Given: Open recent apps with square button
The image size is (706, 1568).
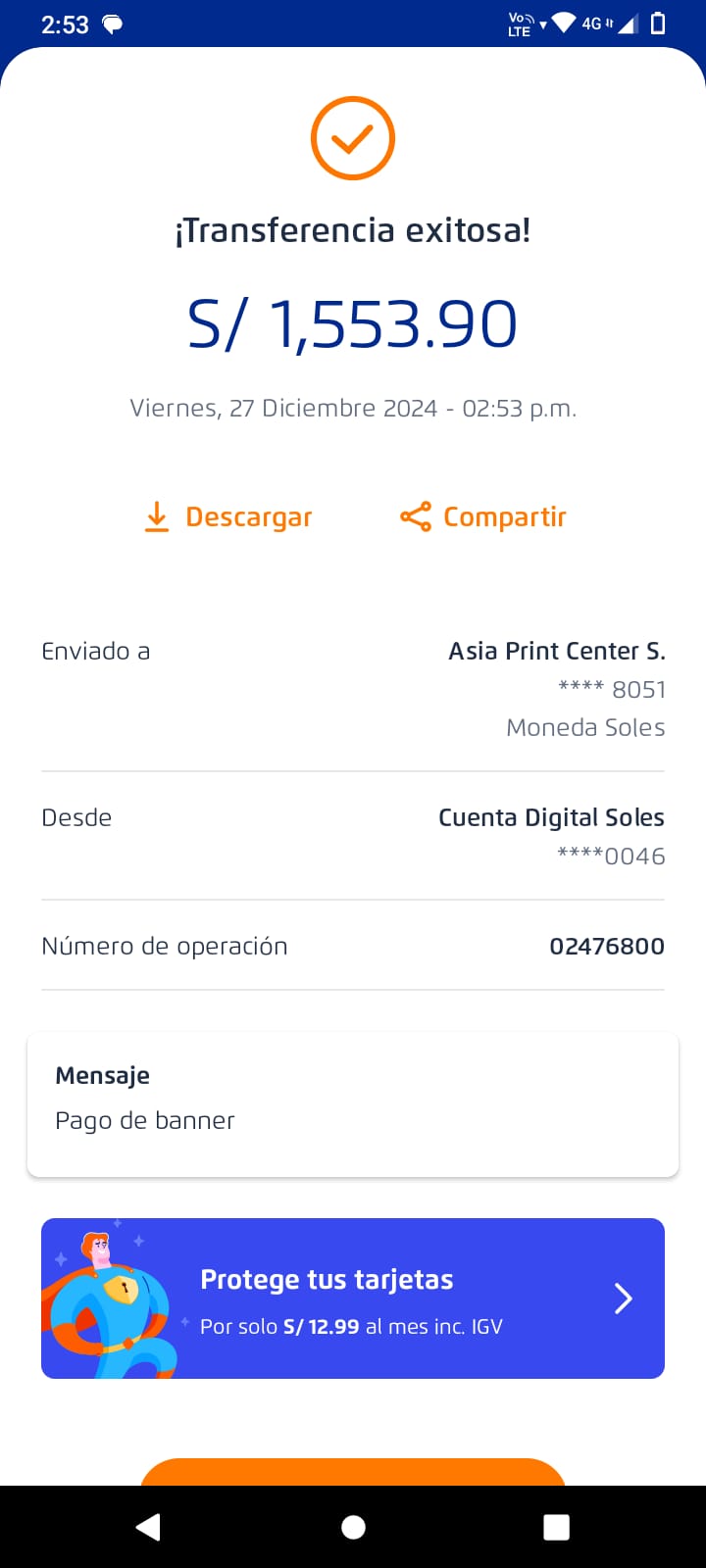Looking at the screenshot, I should (x=556, y=1527).
